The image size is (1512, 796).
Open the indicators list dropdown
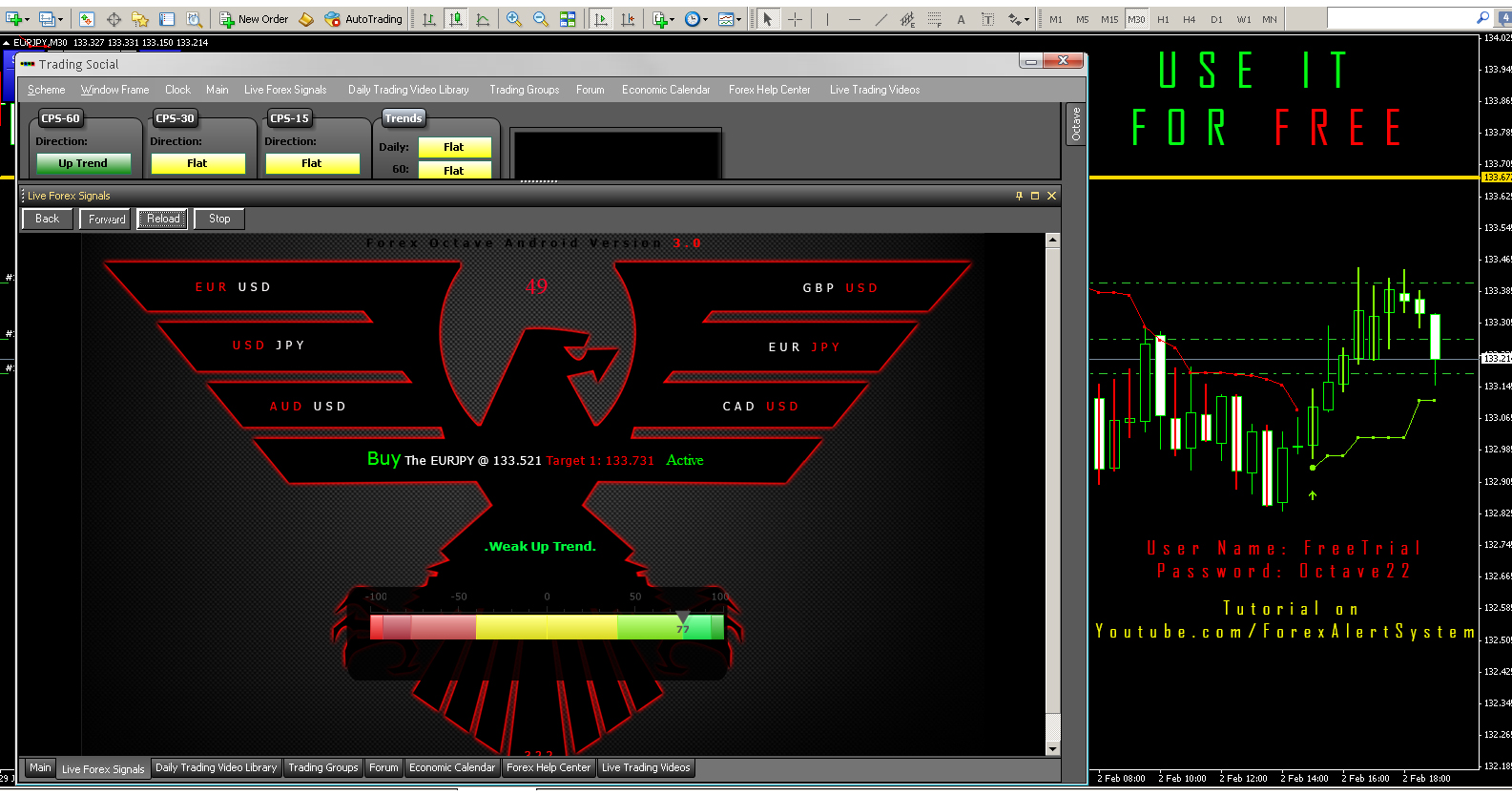pos(663,19)
